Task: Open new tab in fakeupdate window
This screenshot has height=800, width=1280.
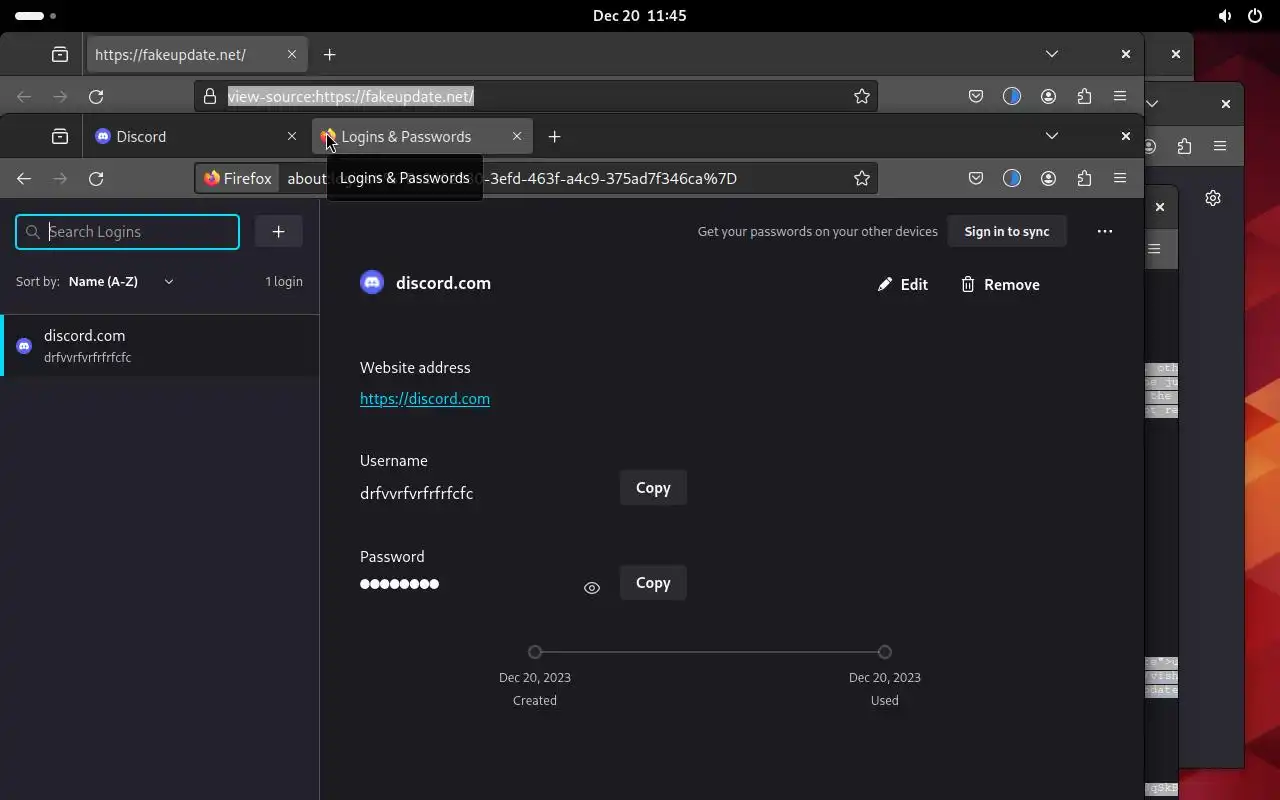Action: 330,54
